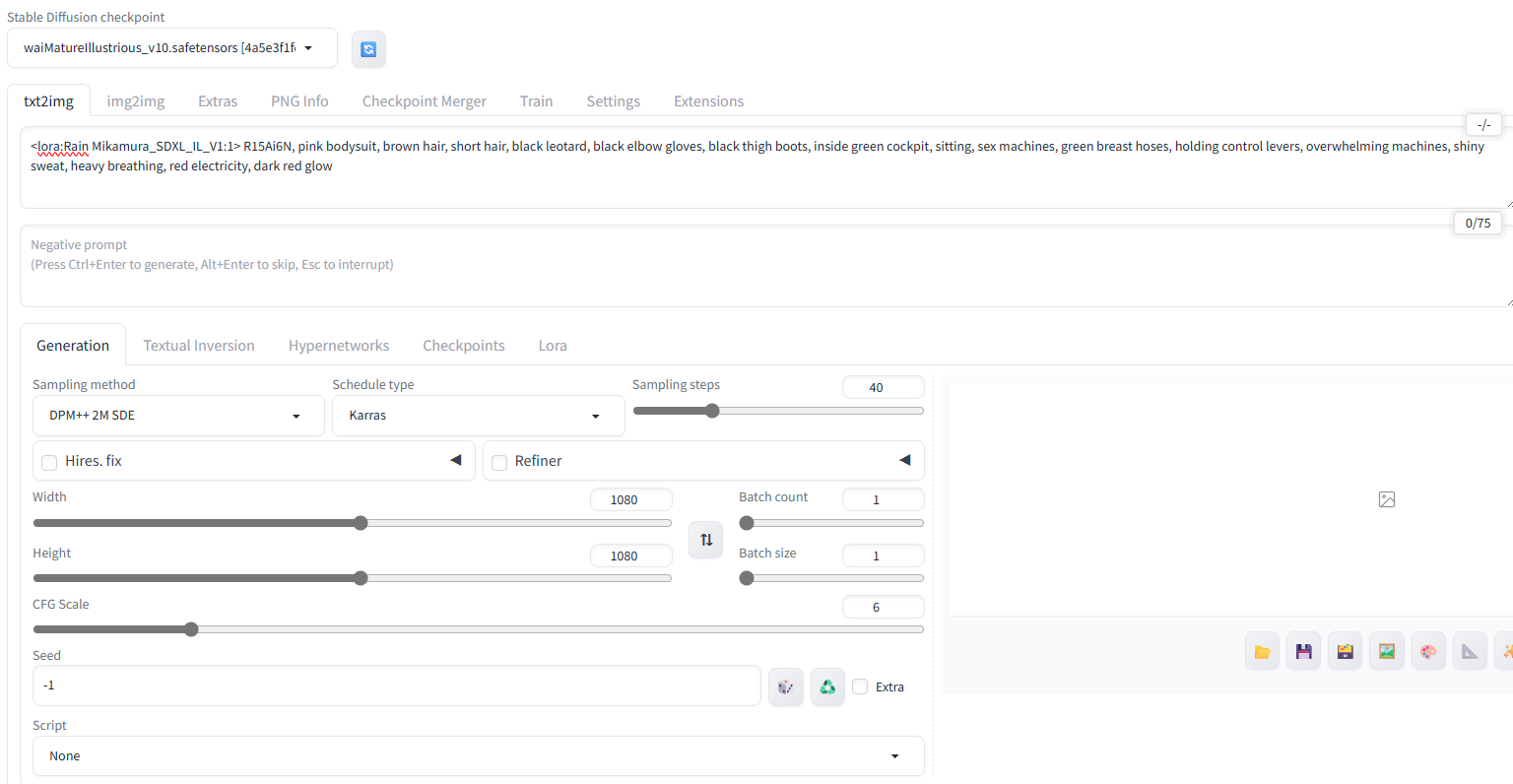1513x784 pixels.
Task: Open the Extensions tab
Action: coord(709,101)
